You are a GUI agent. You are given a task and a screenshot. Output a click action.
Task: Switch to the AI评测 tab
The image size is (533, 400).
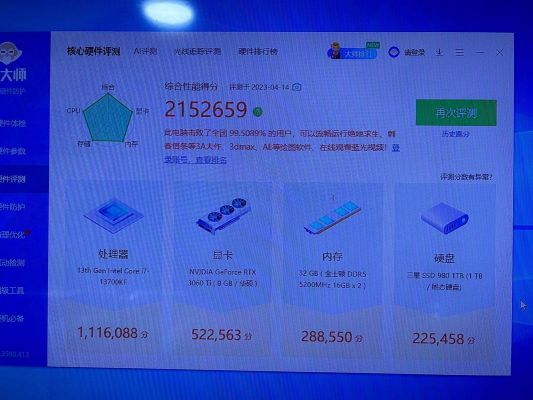[145, 51]
